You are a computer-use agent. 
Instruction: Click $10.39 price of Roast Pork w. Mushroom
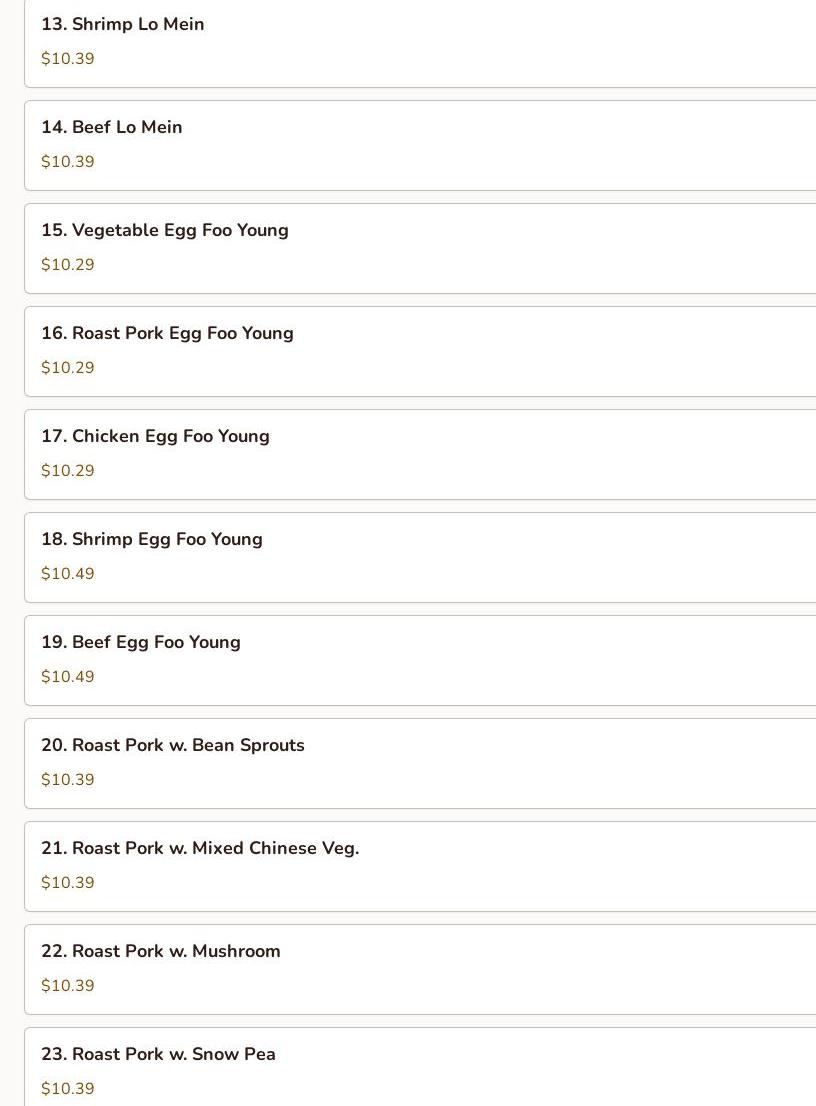coord(68,985)
